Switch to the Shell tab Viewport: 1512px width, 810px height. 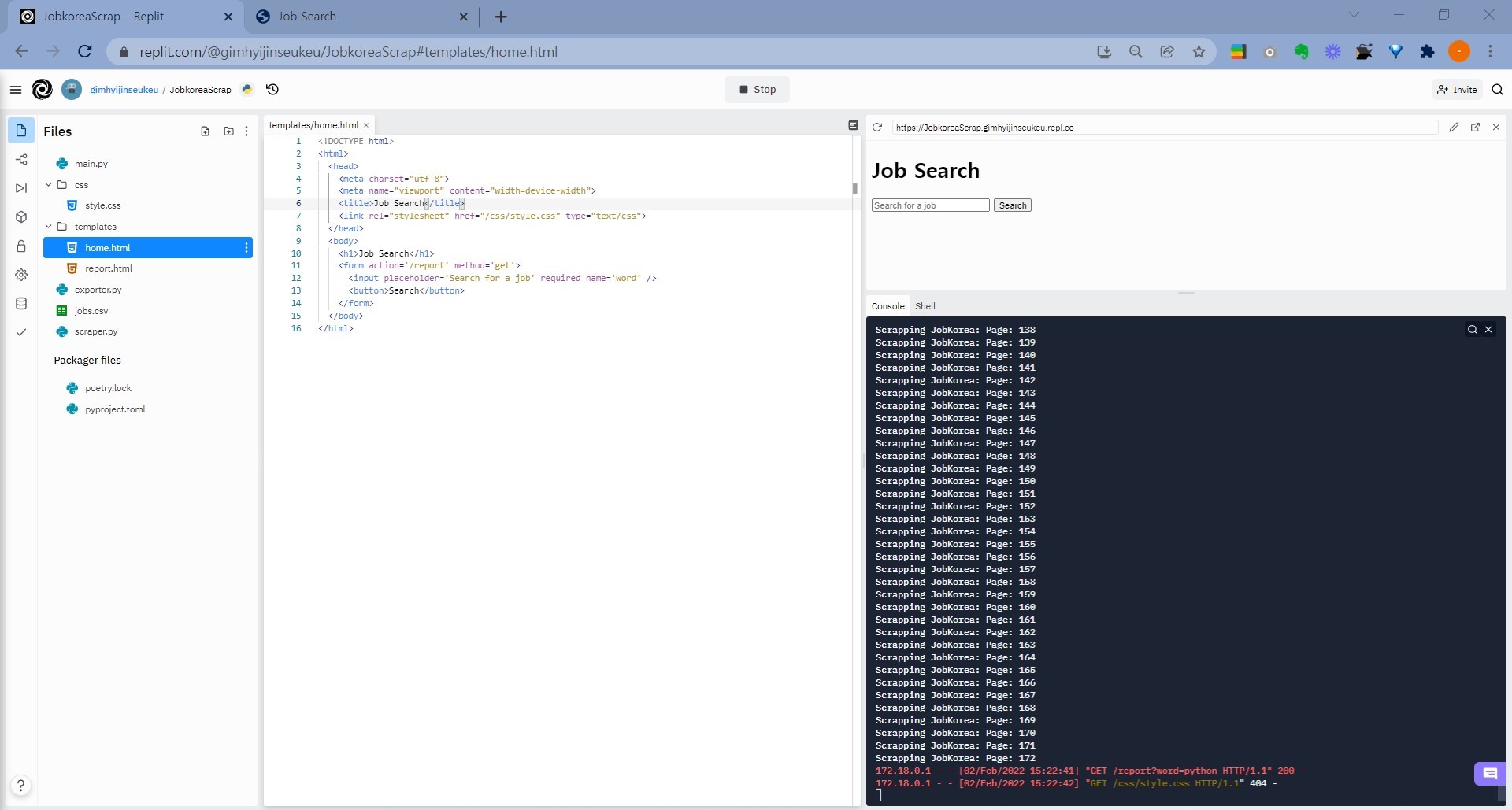(x=926, y=305)
